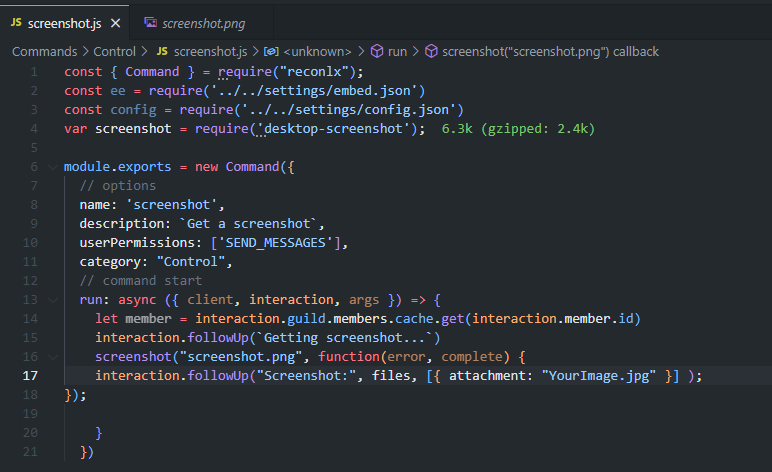Close the screenshot.js tab

pyautogui.click(x=115, y=23)
